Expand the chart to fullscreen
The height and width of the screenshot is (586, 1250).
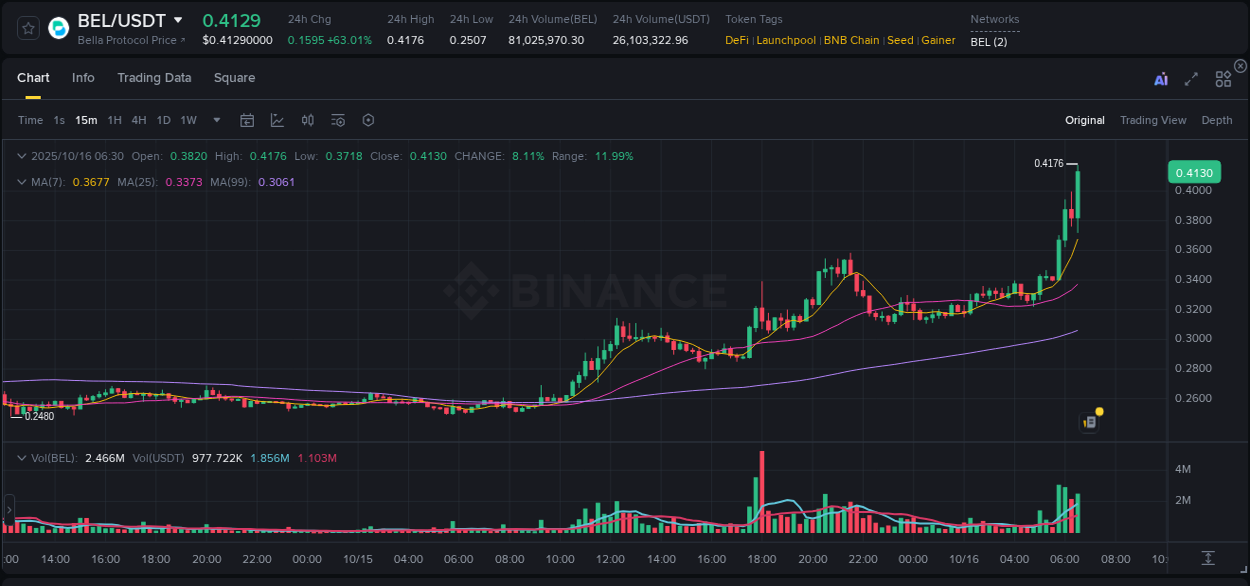1190,77
